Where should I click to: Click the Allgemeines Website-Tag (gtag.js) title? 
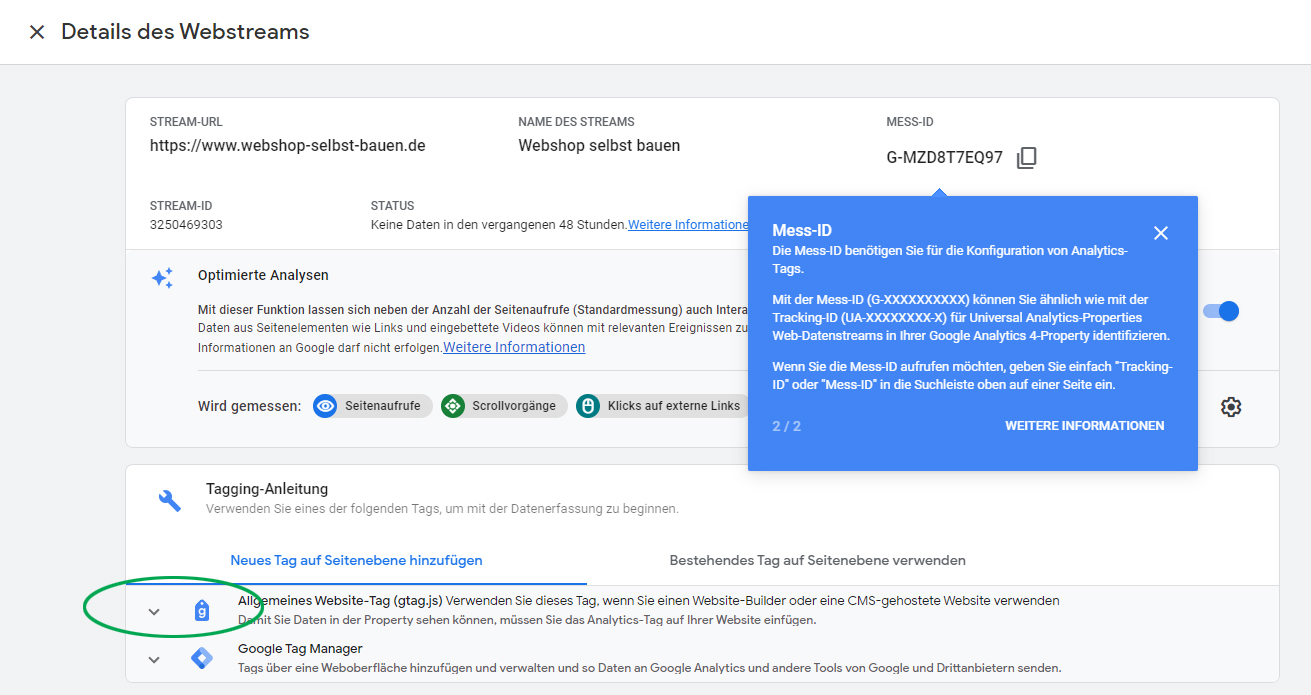point(340,601)
